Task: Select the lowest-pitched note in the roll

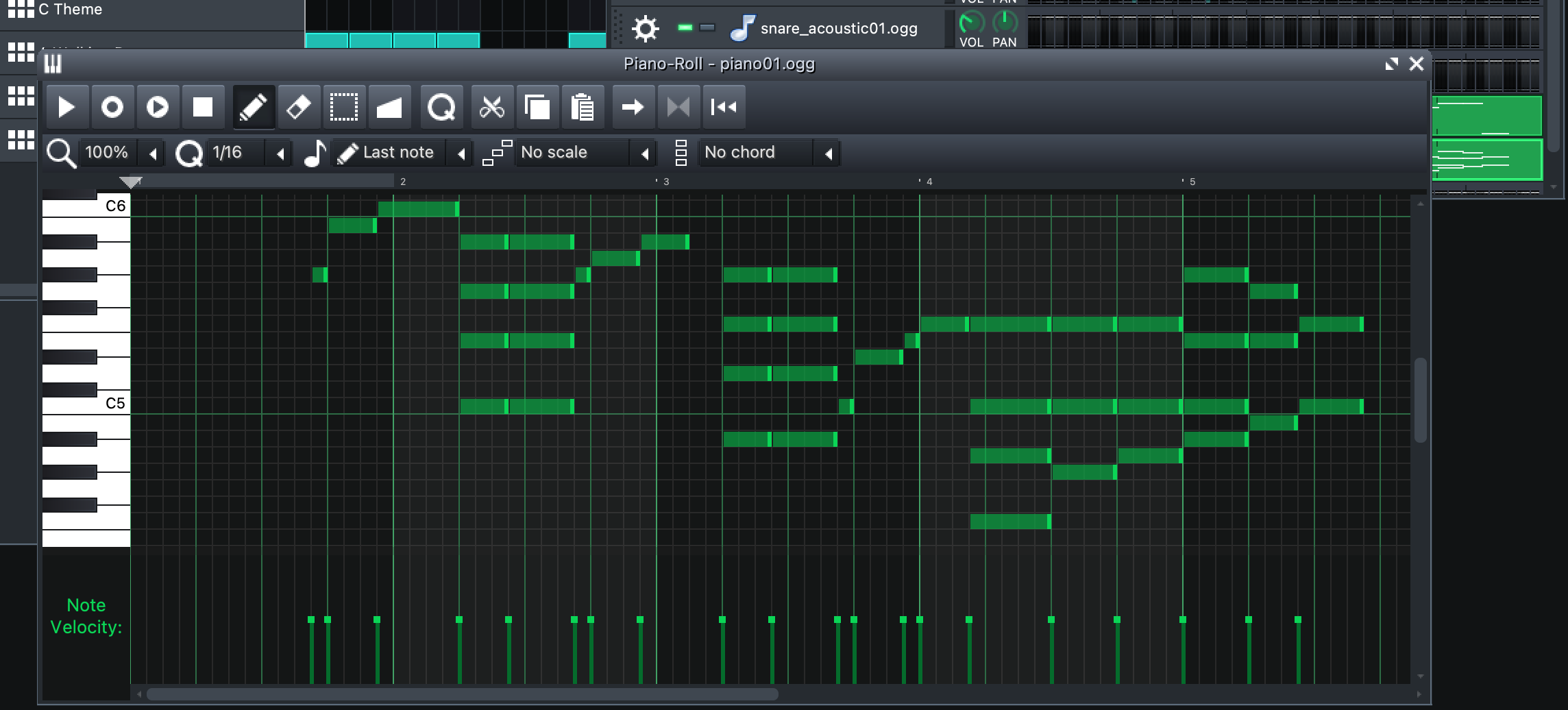Action: (x=1011, y=521)
